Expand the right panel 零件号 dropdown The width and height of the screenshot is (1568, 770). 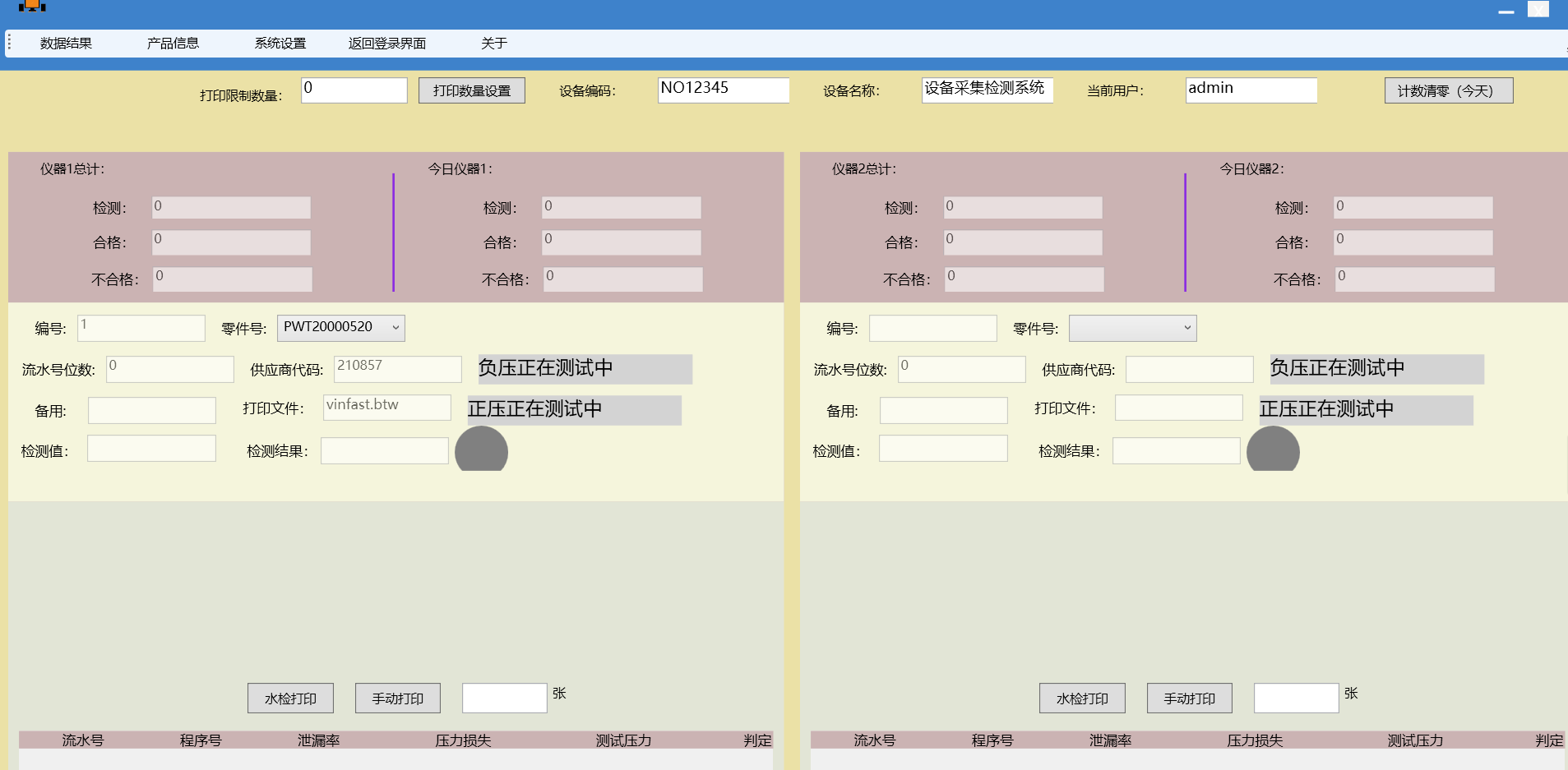pos(1133,328)
